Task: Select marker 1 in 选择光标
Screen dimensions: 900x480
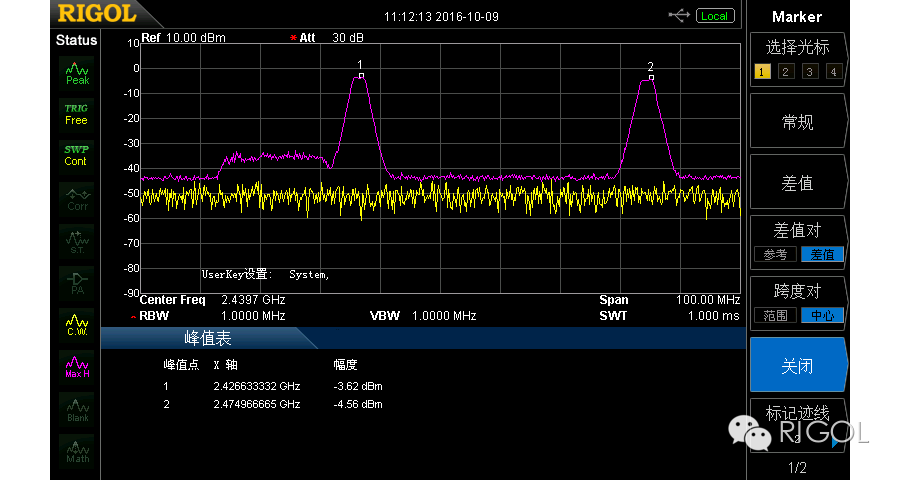Action: (762, 72)
